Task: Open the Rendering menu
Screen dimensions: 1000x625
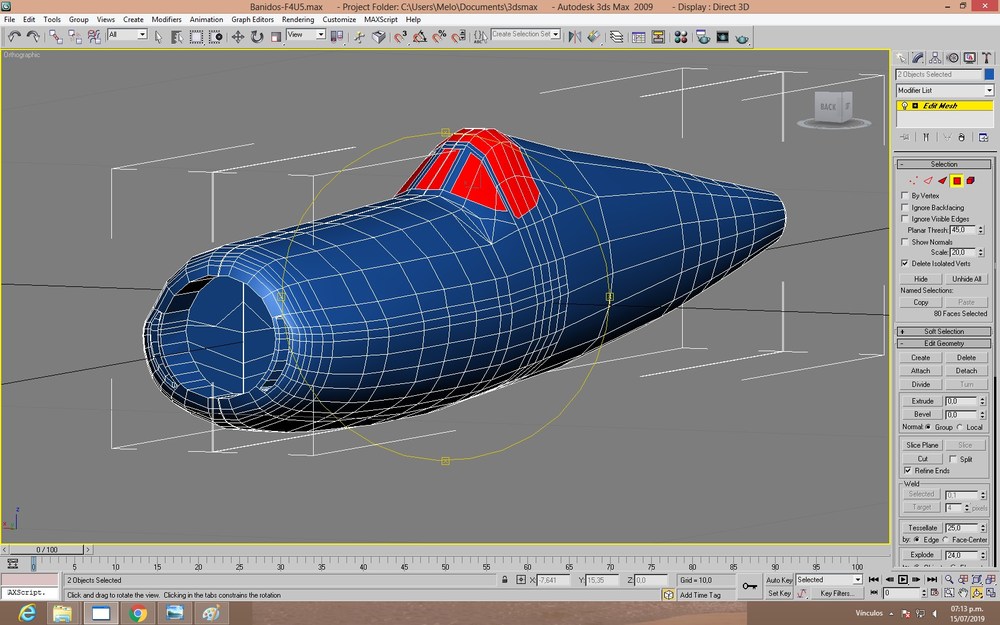Action: pos(298,19)
